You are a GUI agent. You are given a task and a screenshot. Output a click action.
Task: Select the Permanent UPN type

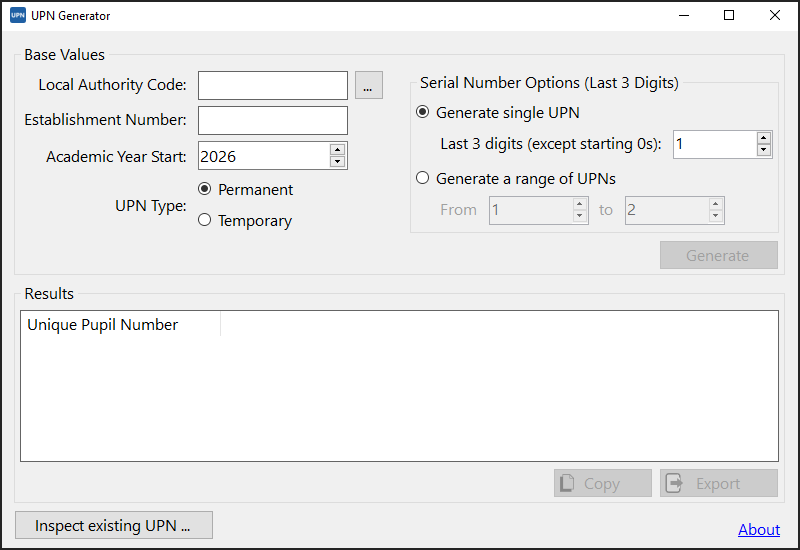245,189
